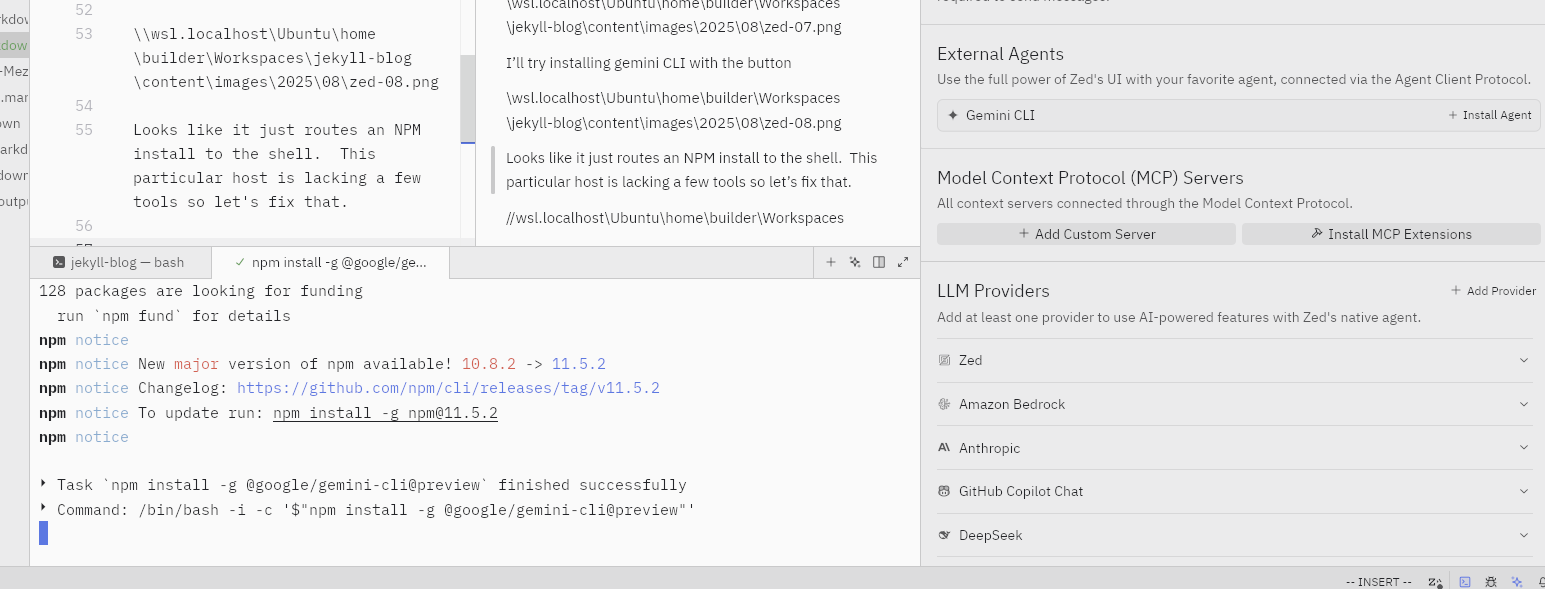Click the -- INSERT -- vim mode indicator
This screenshot has height=589, width=1545.
[1379, 582]
